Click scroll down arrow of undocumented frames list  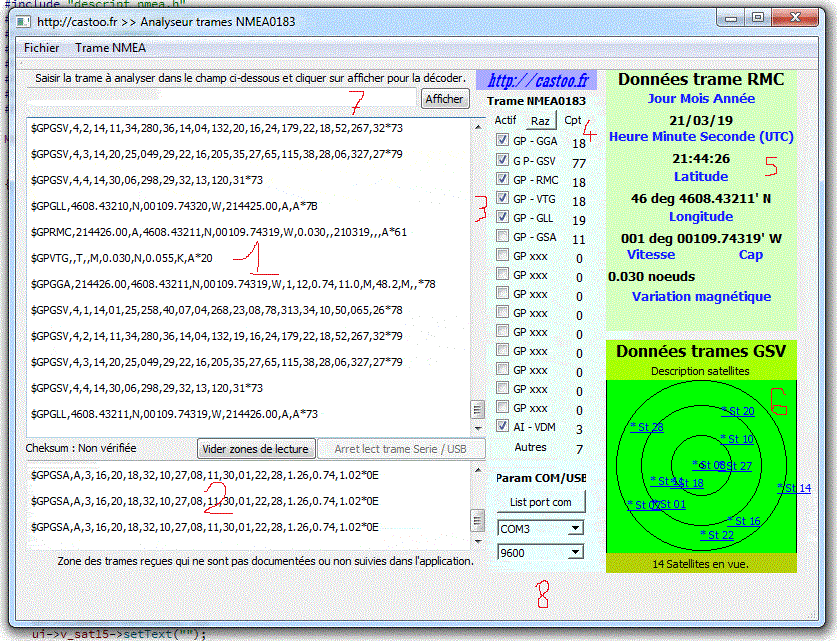pos(478,541)
